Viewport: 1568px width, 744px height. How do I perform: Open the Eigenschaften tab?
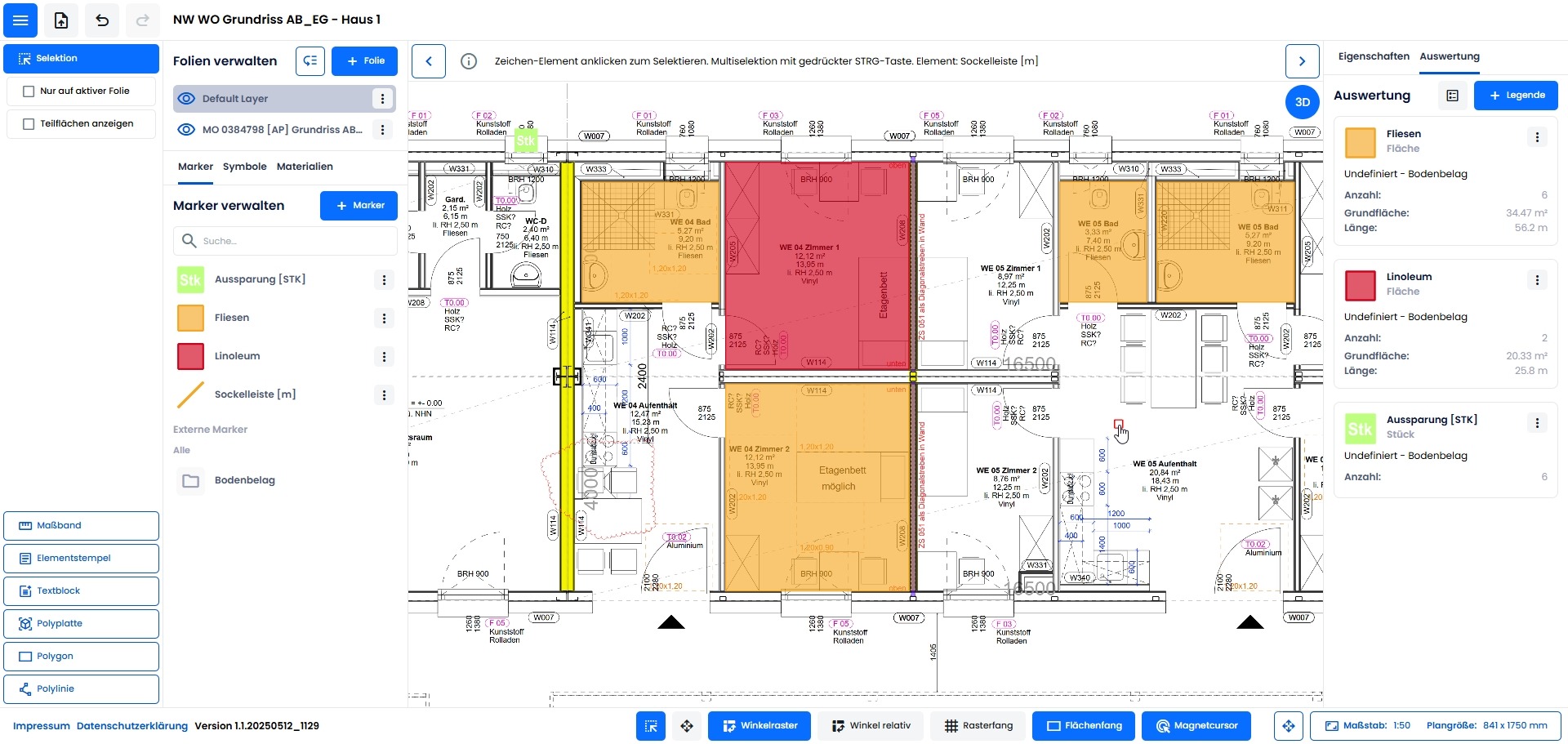coord(1374,56)
